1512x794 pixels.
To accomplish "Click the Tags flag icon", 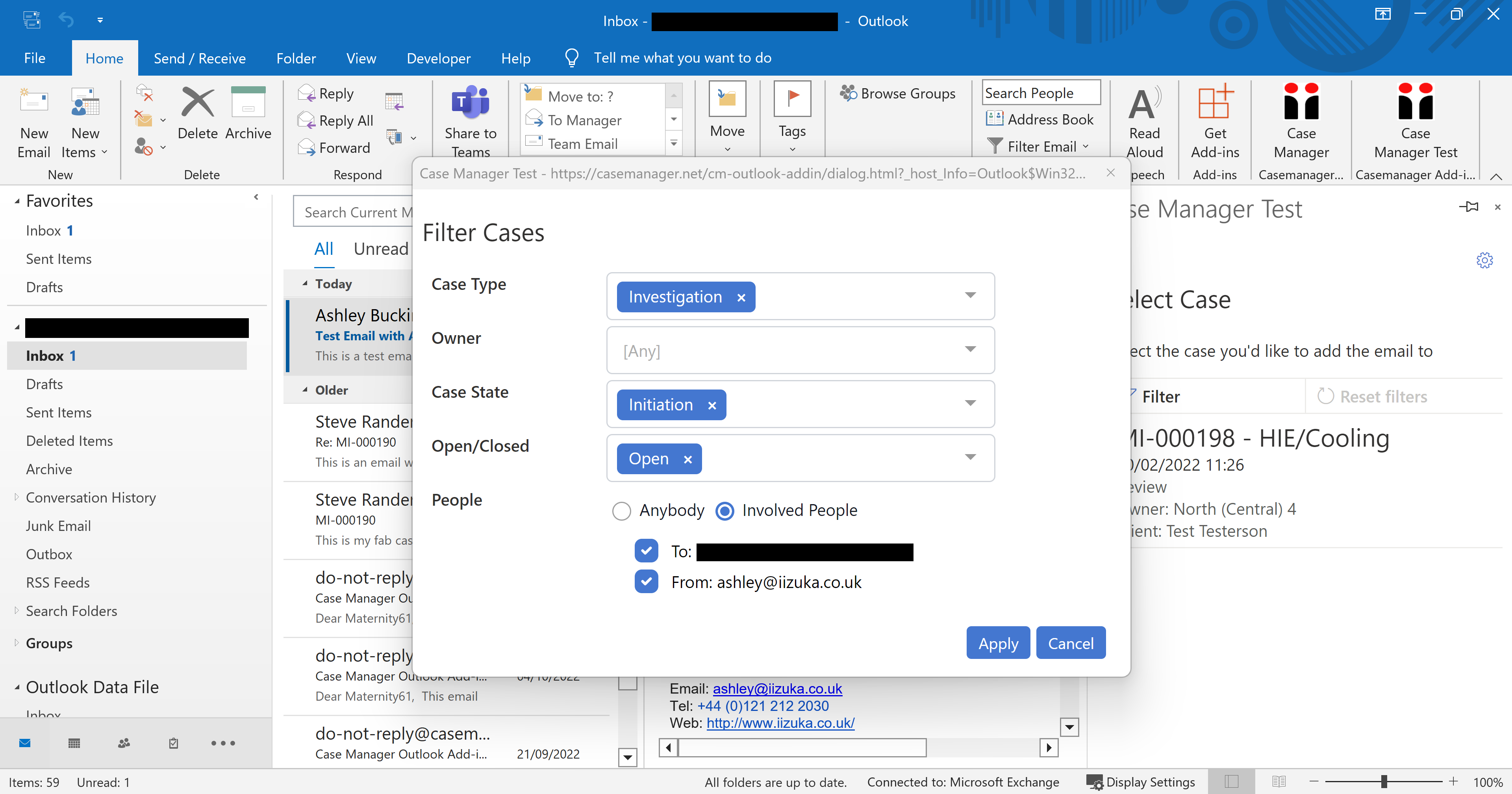I will coord(792,99).
